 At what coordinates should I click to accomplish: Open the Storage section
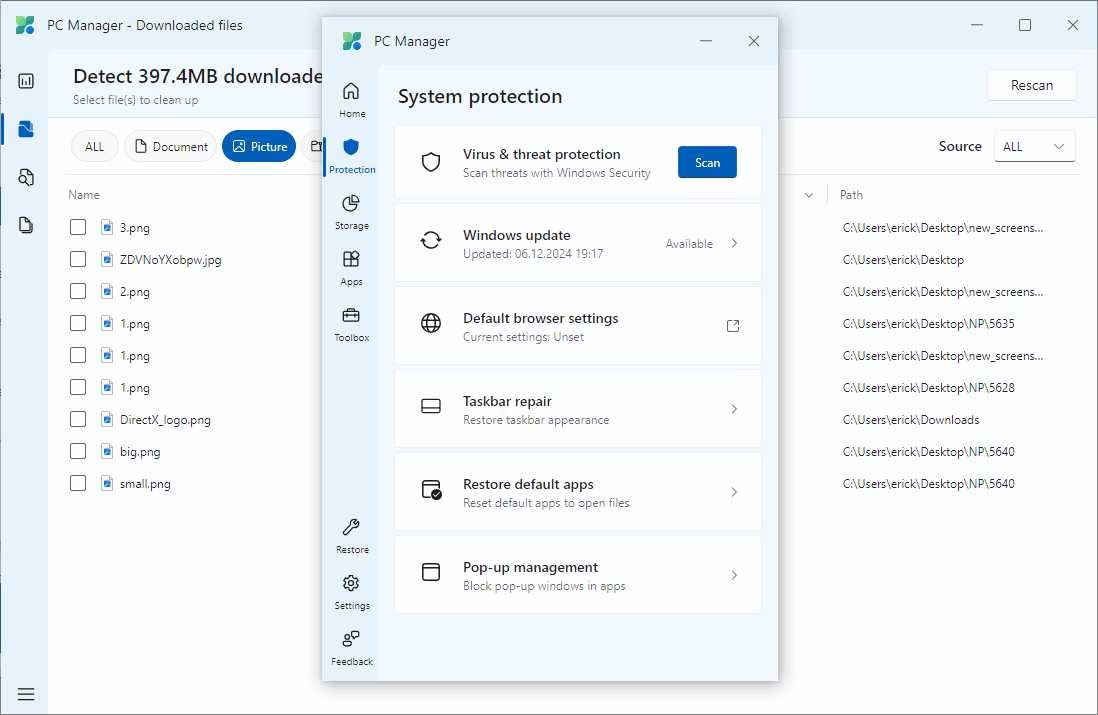[x=352, y=211]
